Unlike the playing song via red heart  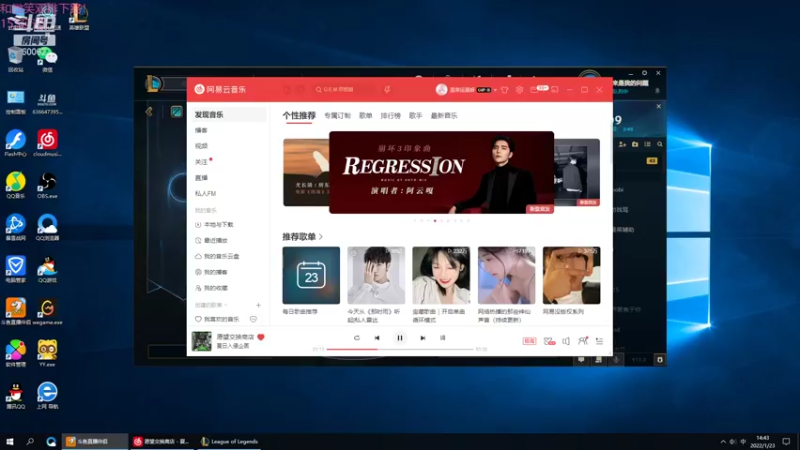(261, 337)
